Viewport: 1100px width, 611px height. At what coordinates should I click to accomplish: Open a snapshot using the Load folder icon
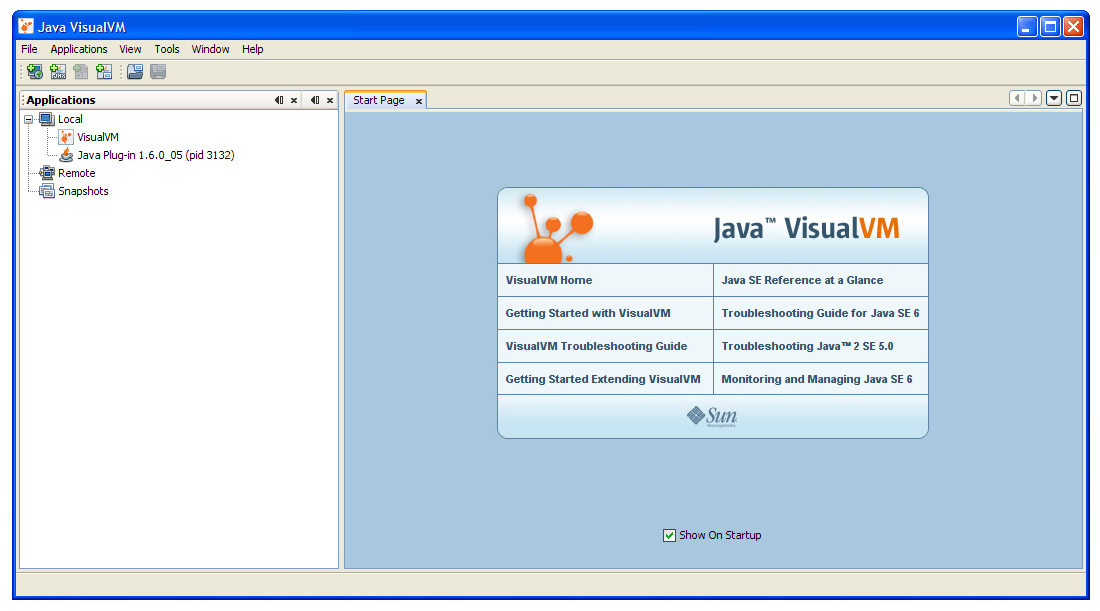134,71
